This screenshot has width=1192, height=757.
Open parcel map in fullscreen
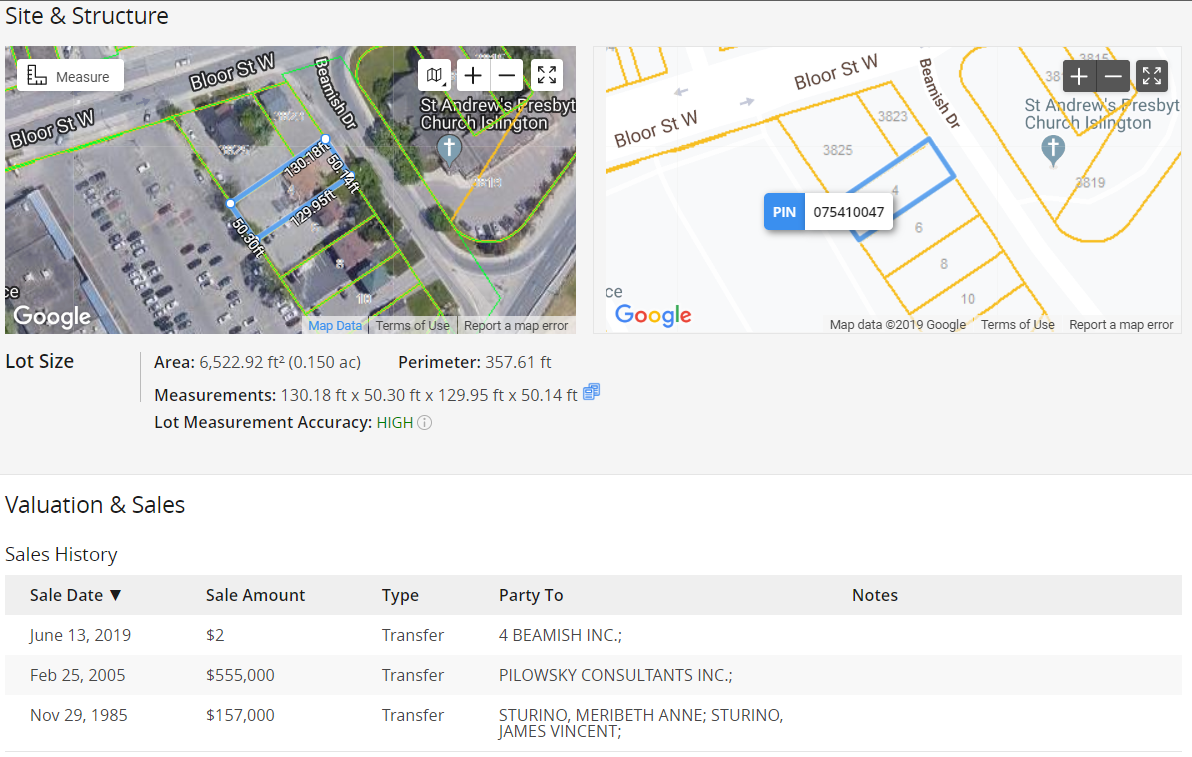click(x=1152, y=76)
